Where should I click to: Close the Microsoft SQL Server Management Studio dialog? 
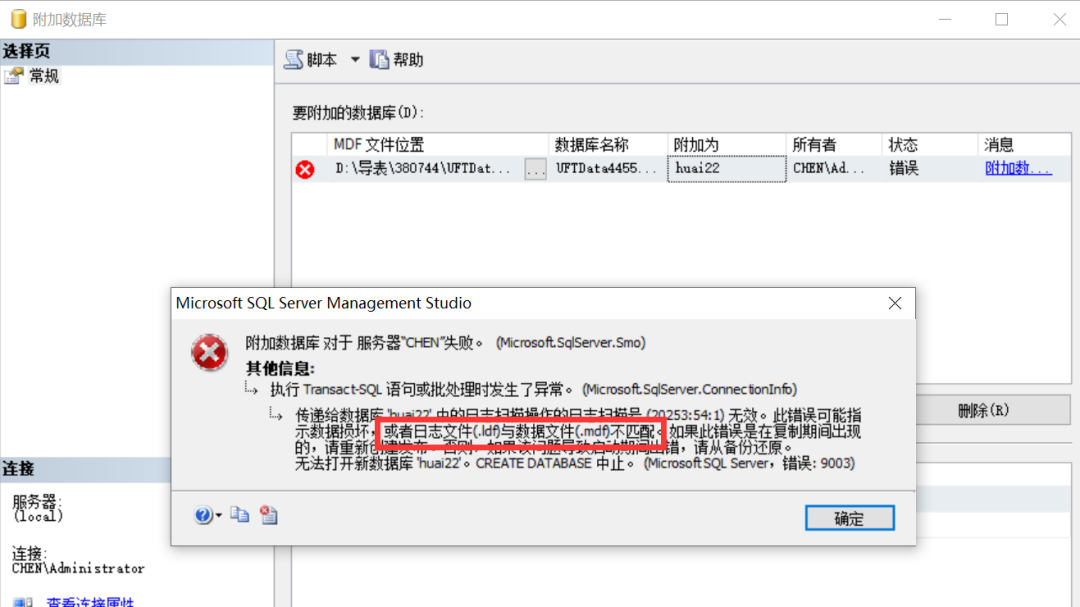[895, 303]
